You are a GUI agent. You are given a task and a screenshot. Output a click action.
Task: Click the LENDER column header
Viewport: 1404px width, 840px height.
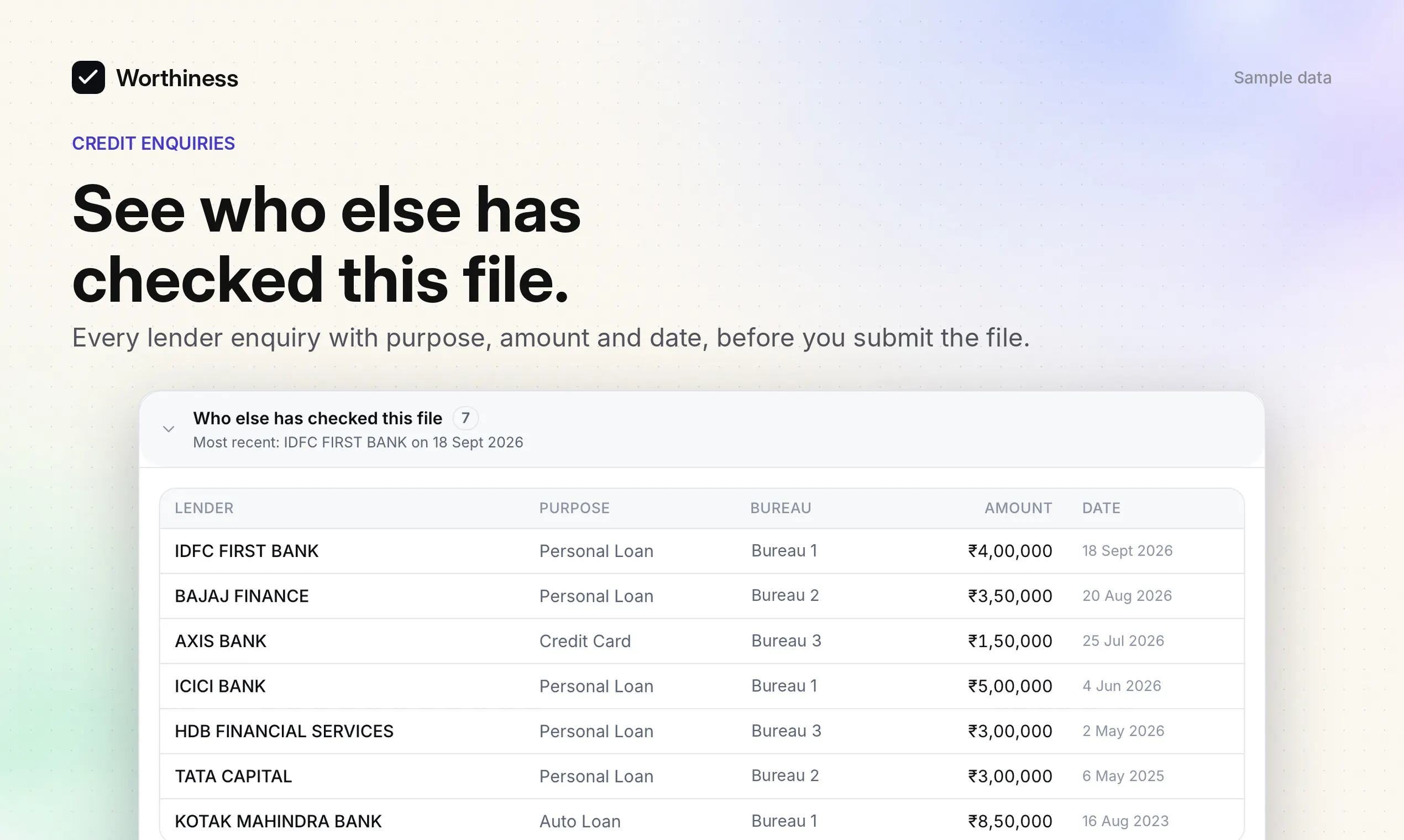coord(204,508)
